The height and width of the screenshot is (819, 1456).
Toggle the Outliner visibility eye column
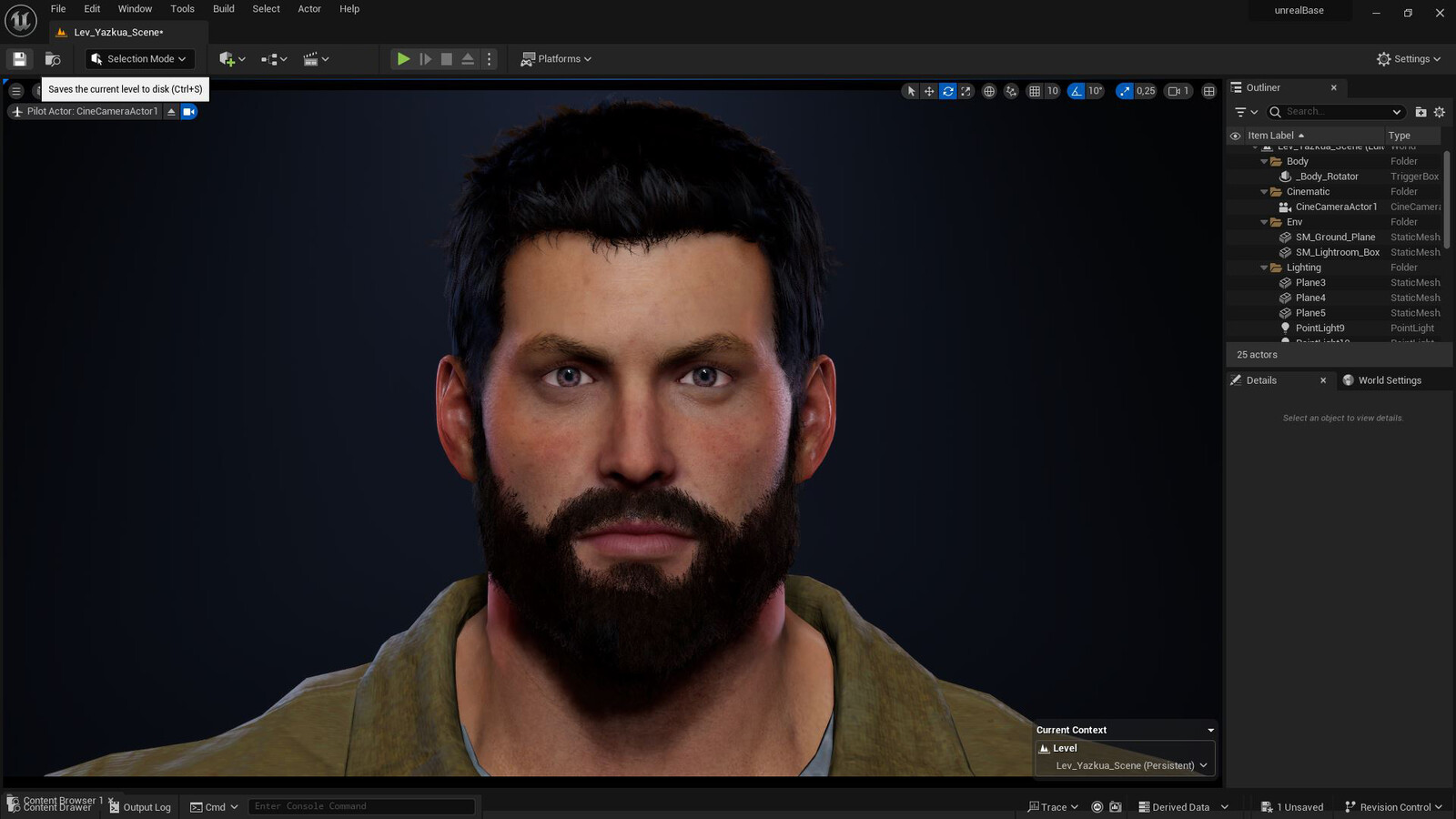1235,136
